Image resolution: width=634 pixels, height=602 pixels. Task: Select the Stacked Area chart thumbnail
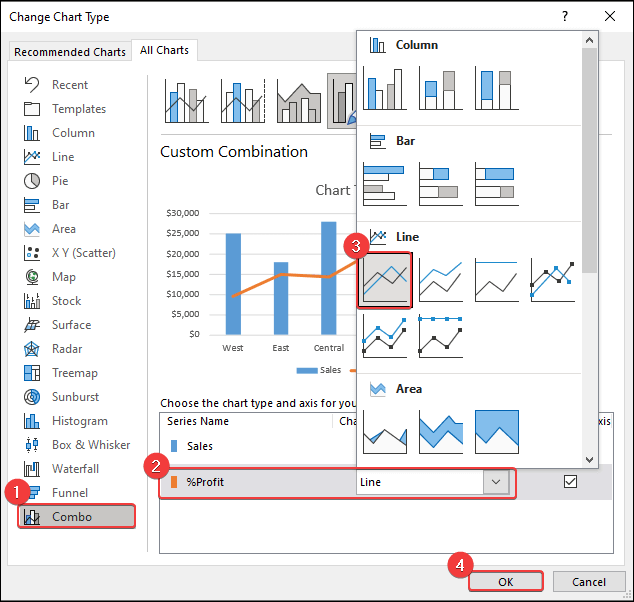(x=441, y=432)
